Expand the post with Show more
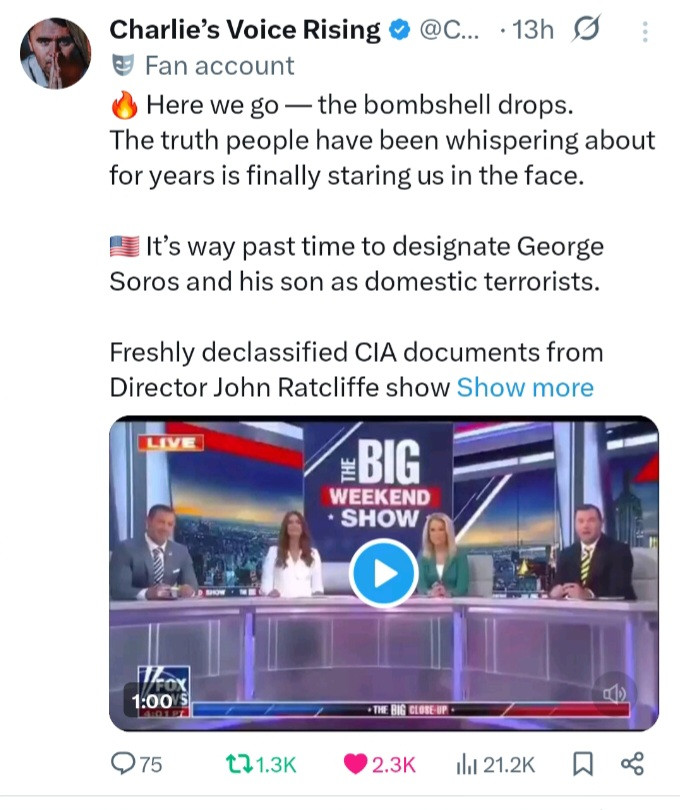Screen dimensions: 680x810 525,388
